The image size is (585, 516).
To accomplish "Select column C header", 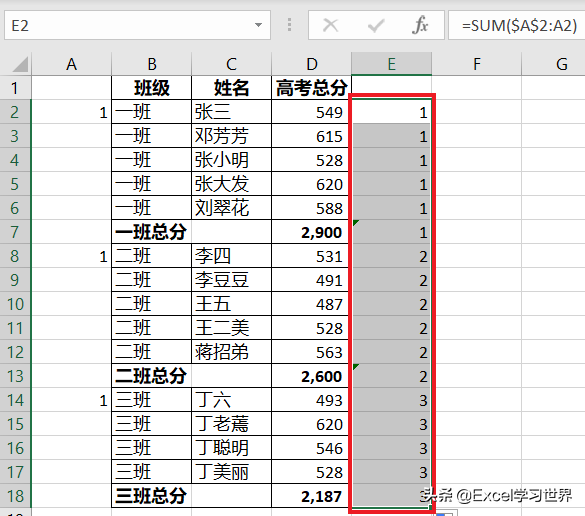I will [x=231, y=64].
